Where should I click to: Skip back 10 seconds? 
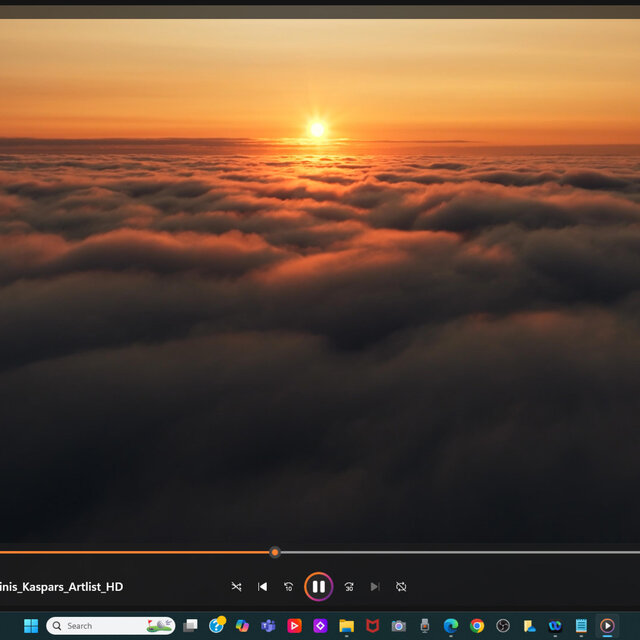click(289, 587)
